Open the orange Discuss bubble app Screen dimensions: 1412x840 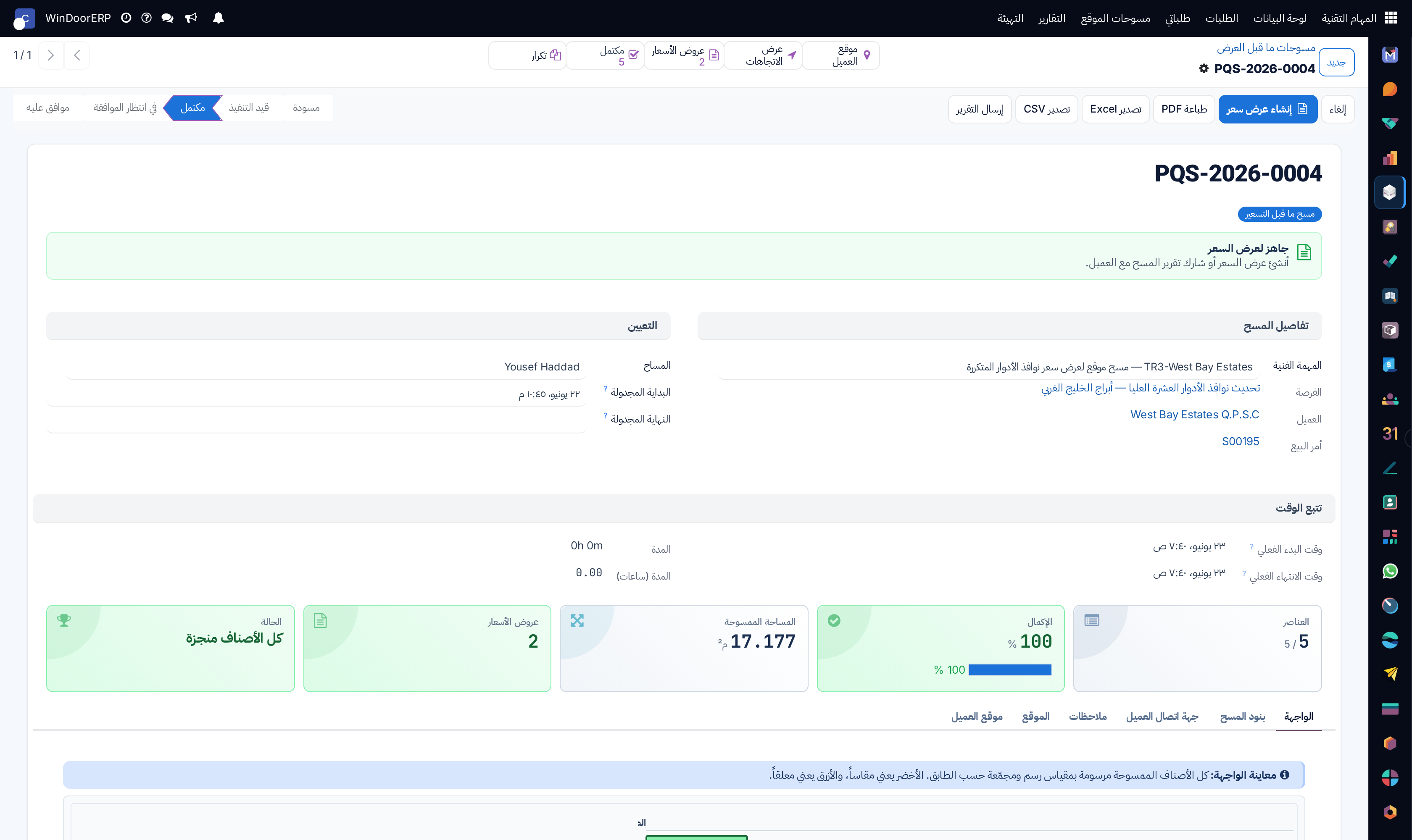click(1389, 89)
